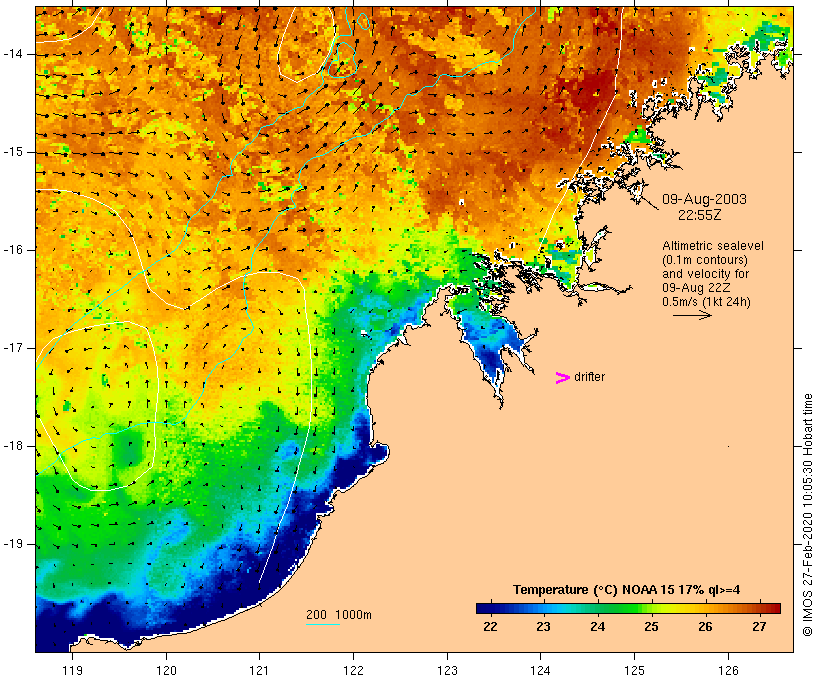Click the dark blue 22°C end of colorbar

pyautogui.click(x=484, y=608)
